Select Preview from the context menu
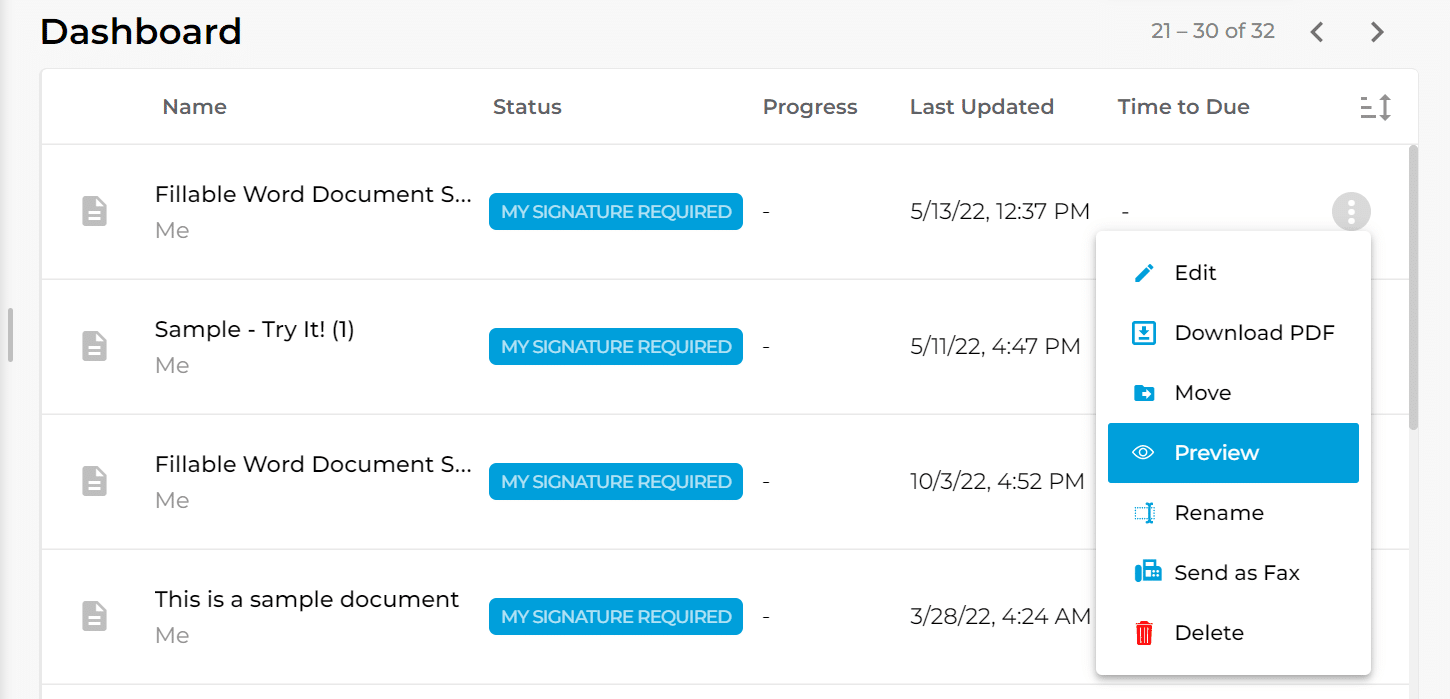The width and height of the screenshot is (1450, 699). (x=1216, y=452)
